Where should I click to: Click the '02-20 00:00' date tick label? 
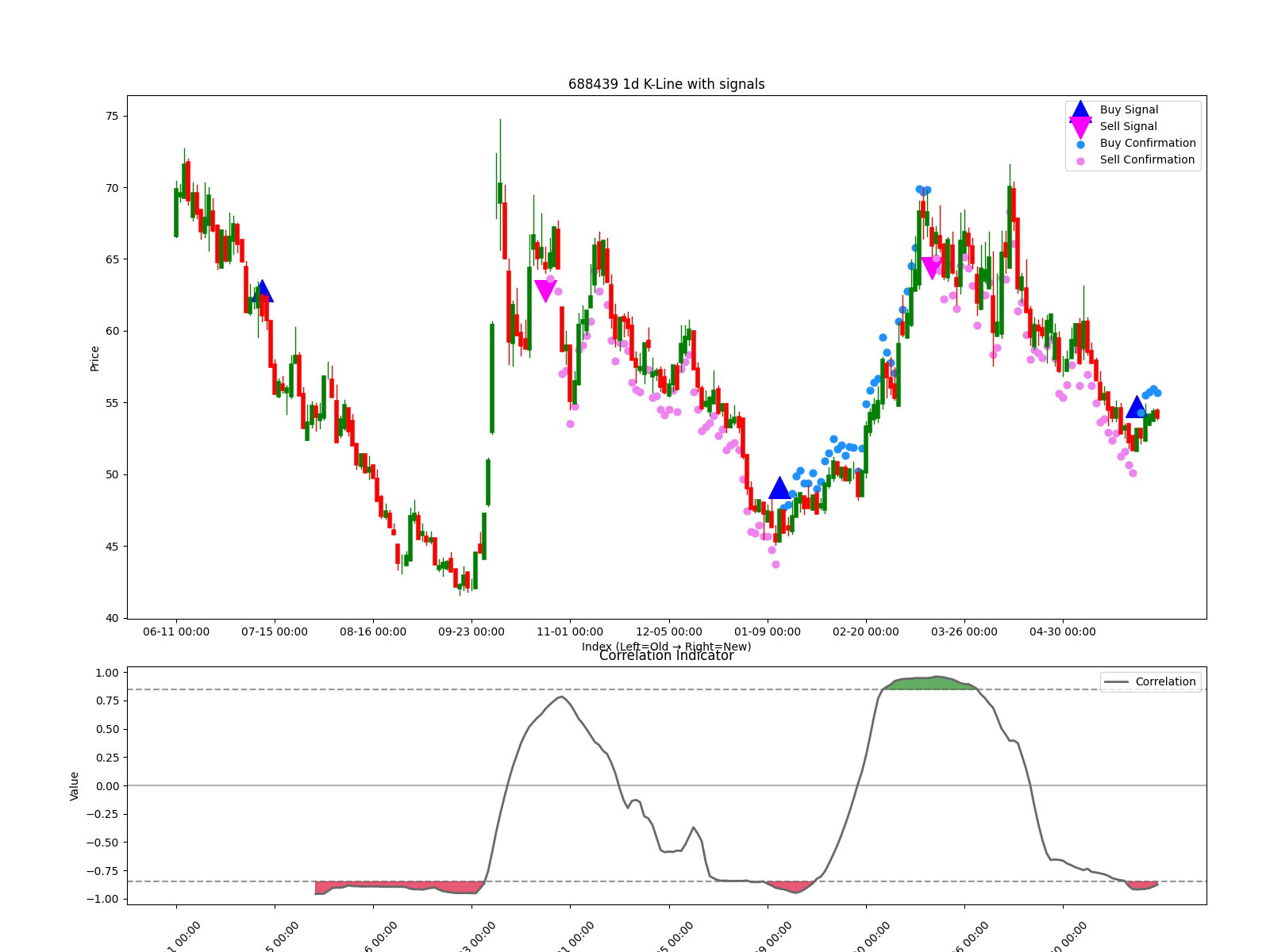click(866, 631)
